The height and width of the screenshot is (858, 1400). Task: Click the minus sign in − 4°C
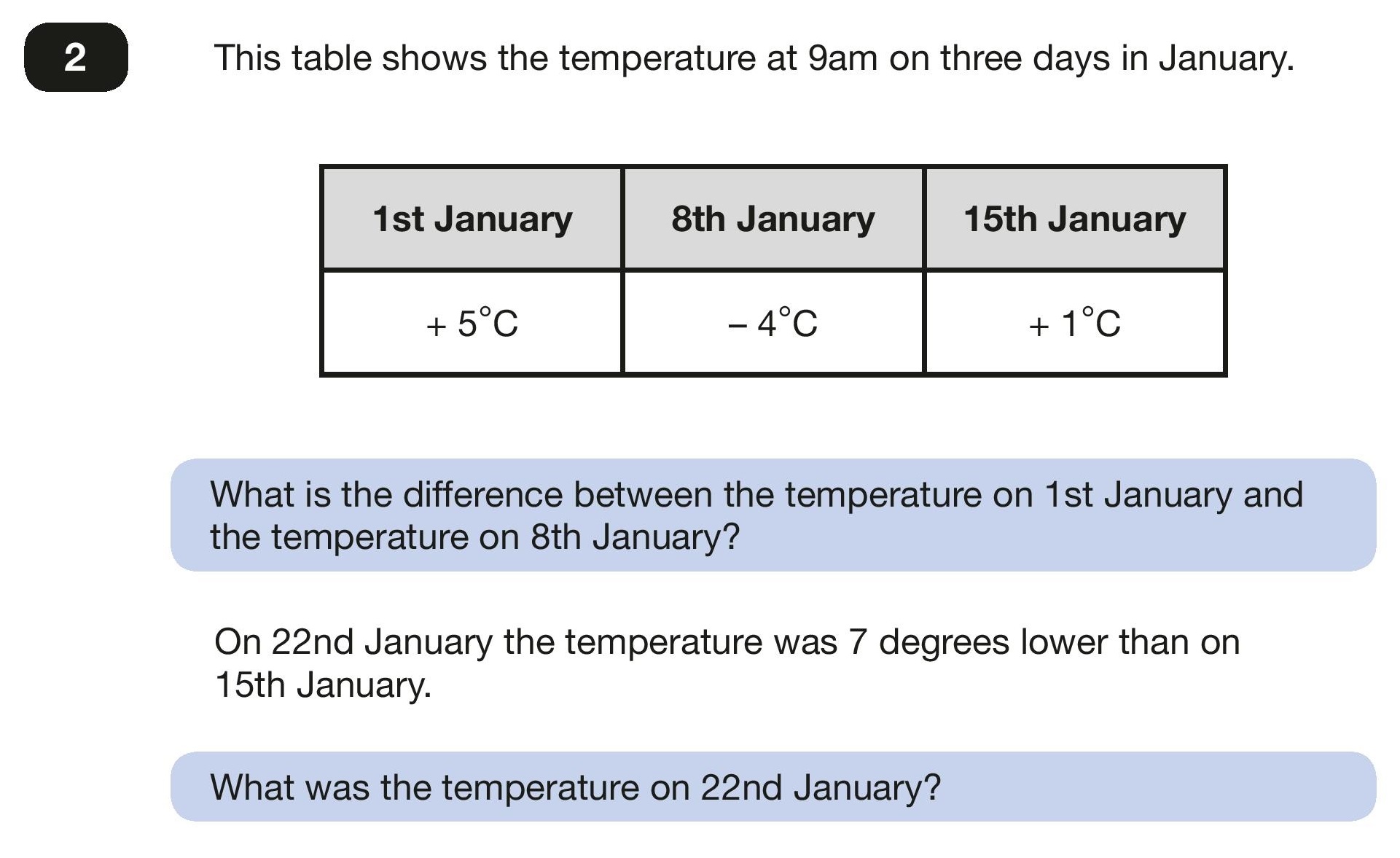pos(738,325)
